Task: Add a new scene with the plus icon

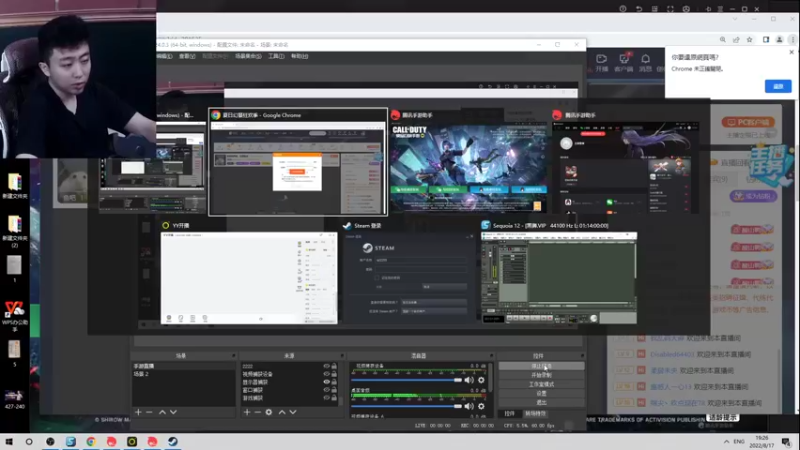Action: (x=138, y=412)
